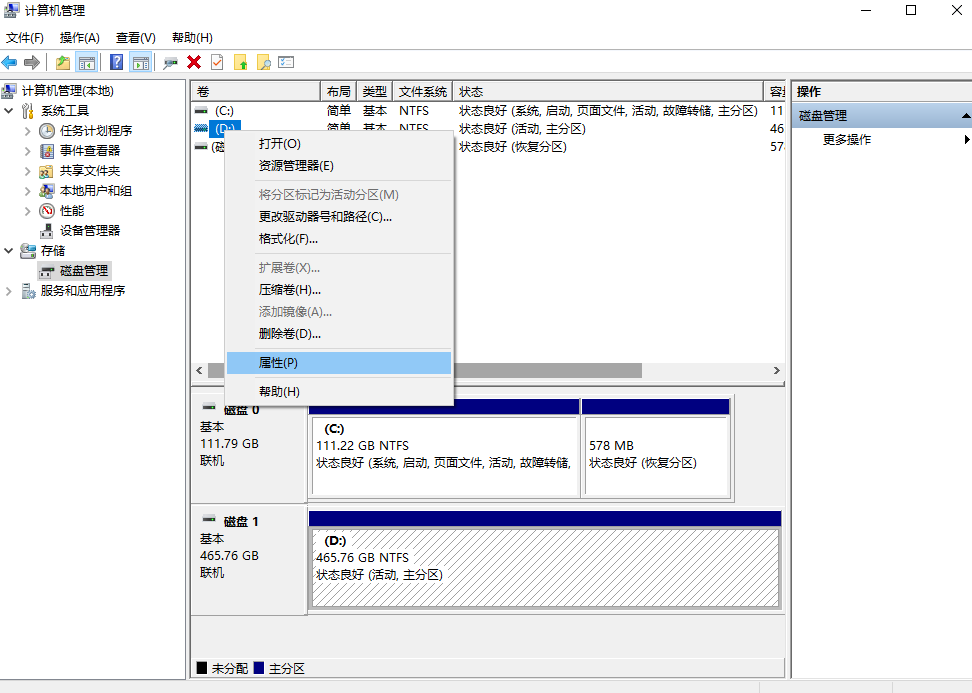
Task: Click the refresh checkmark toolbar icon
Action: tap(216, 62)
